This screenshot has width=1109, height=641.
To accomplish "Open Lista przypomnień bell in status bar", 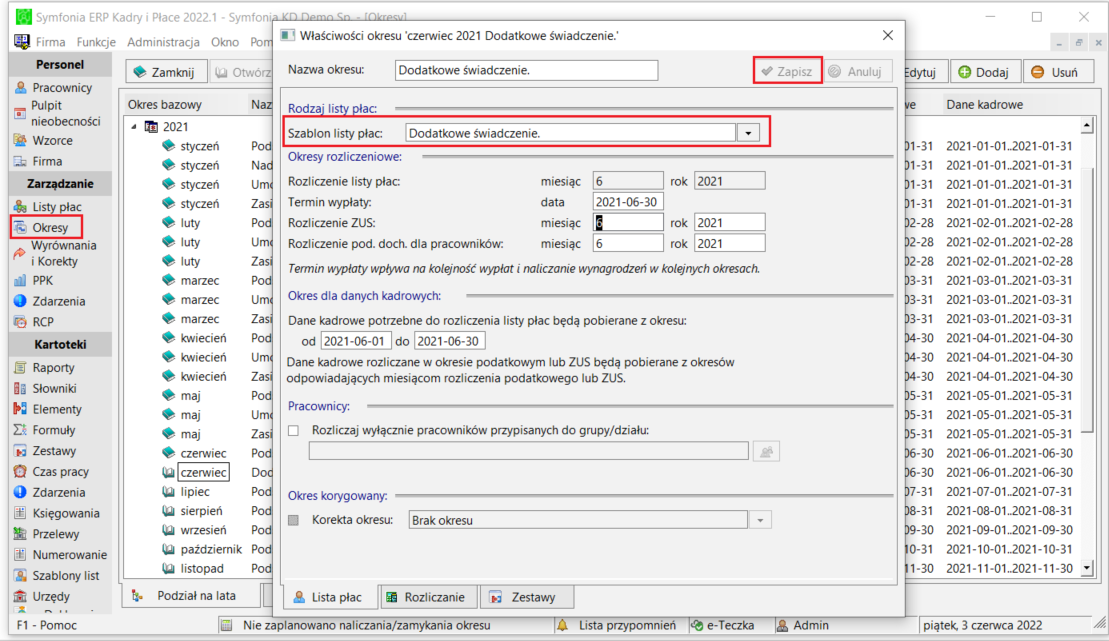I will (563, 625).
